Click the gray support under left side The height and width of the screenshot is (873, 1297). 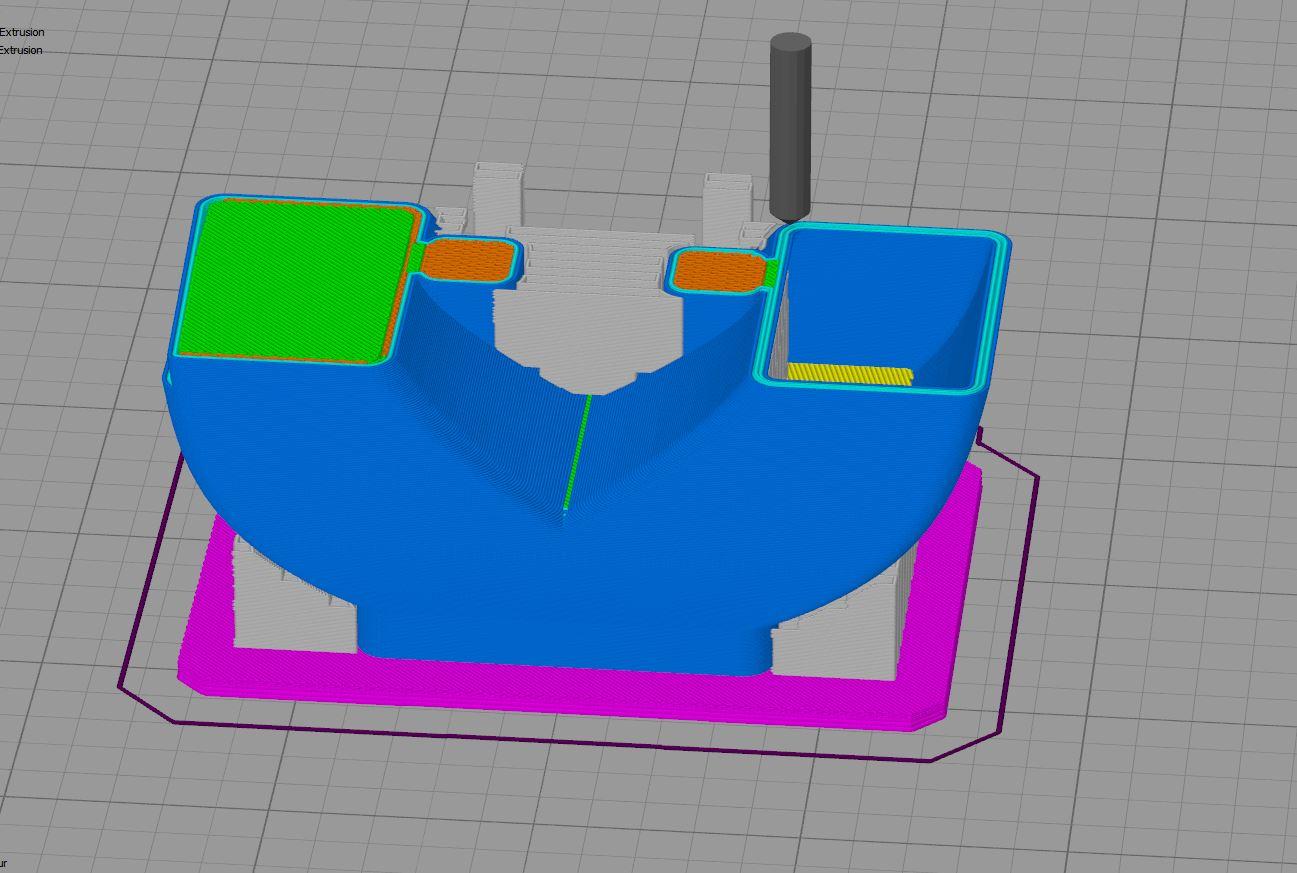click(x=293, y=597)
